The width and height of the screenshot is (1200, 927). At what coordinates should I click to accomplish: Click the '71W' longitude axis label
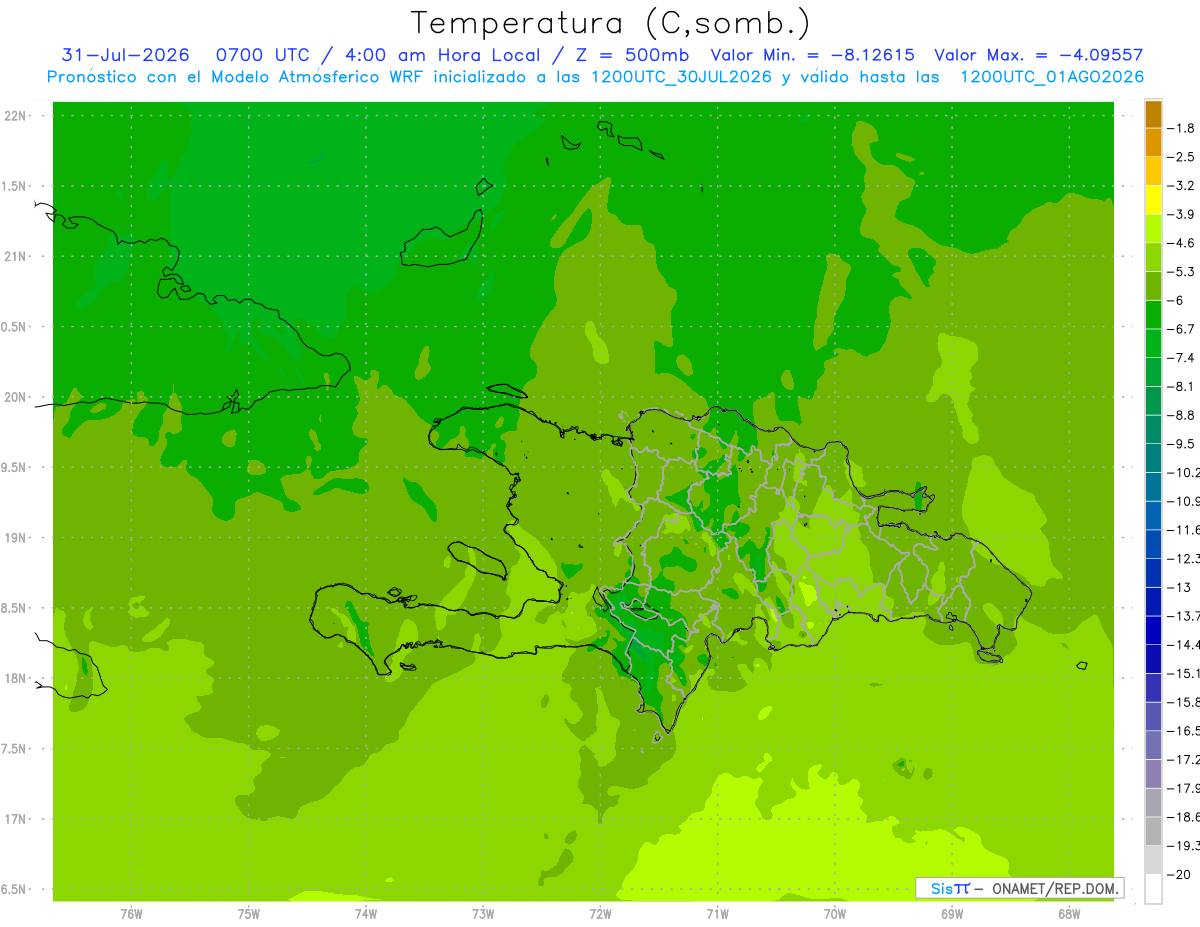coord(717,914)
